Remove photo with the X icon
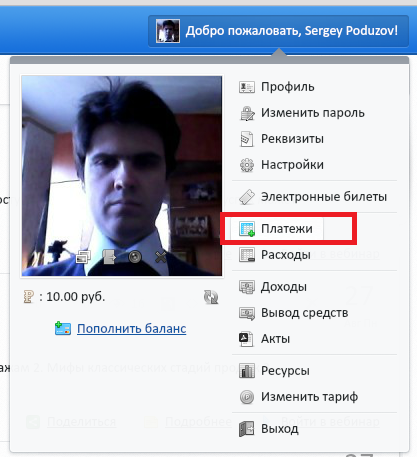The width and height of the screenshot is (417, 457). click(x=161, y=257)
